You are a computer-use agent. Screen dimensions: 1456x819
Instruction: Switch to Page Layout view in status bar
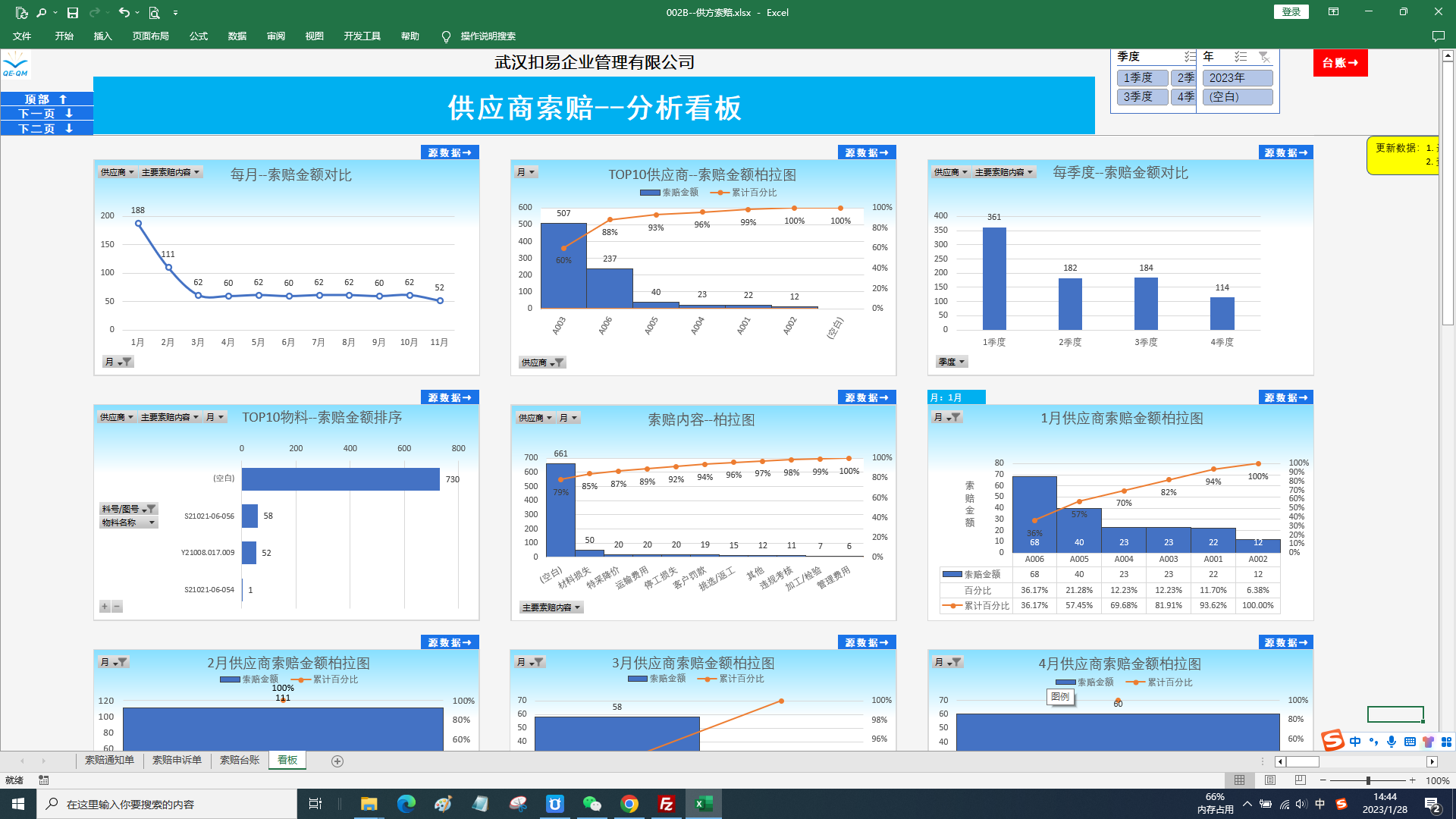[1270, 780]
